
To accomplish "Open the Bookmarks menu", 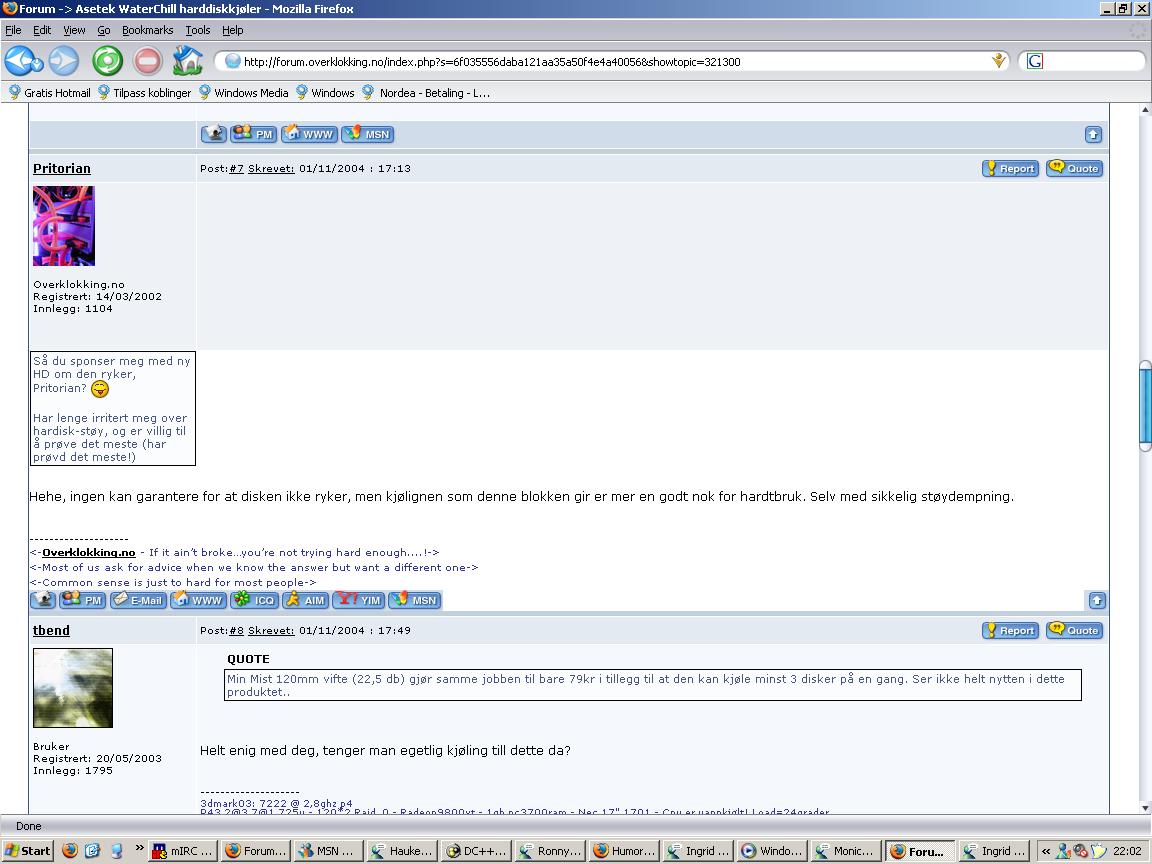I will click(x=148, y=30).
